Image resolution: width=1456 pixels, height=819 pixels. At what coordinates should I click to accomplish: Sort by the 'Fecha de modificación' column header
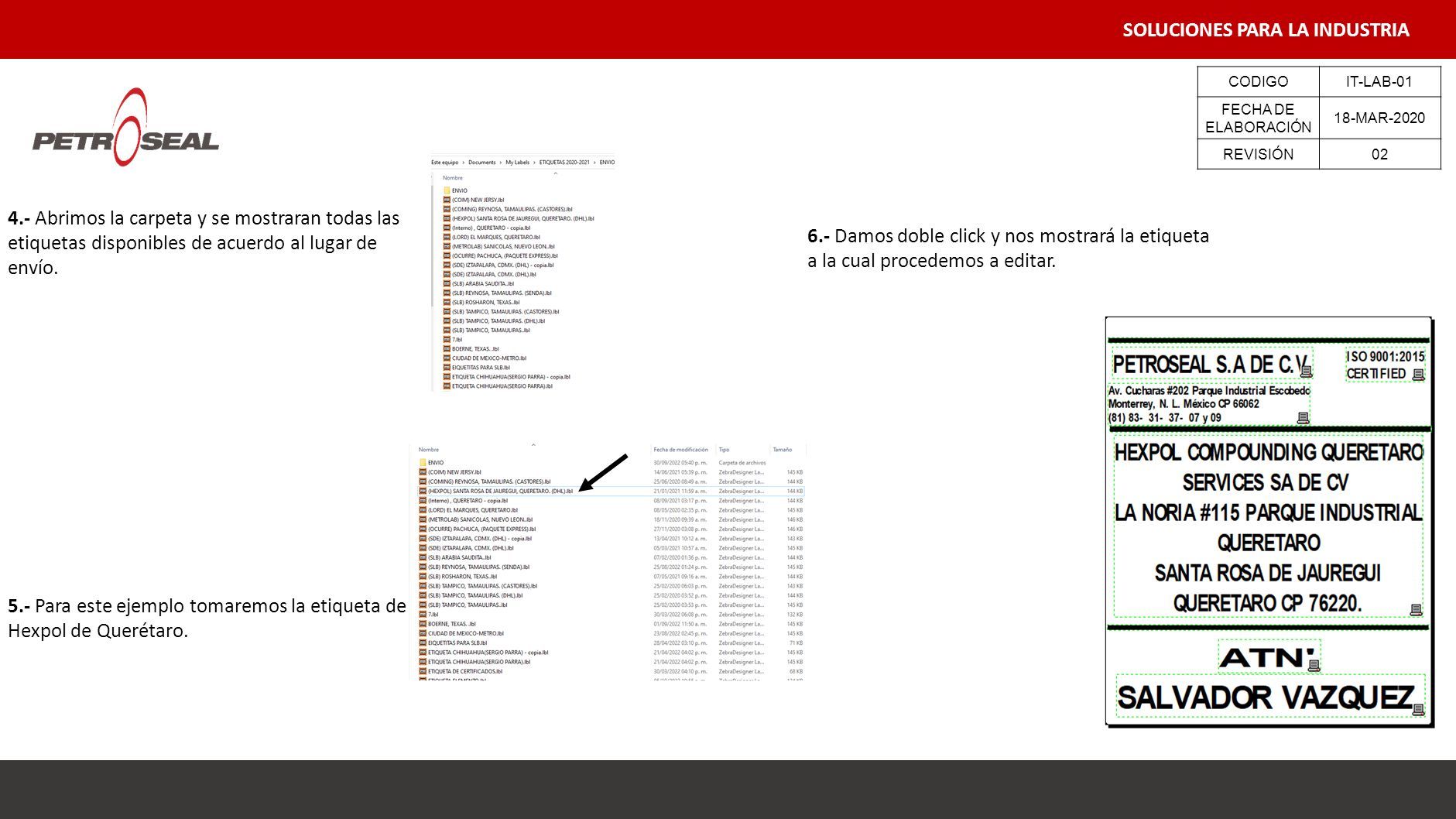pos(680,450)
